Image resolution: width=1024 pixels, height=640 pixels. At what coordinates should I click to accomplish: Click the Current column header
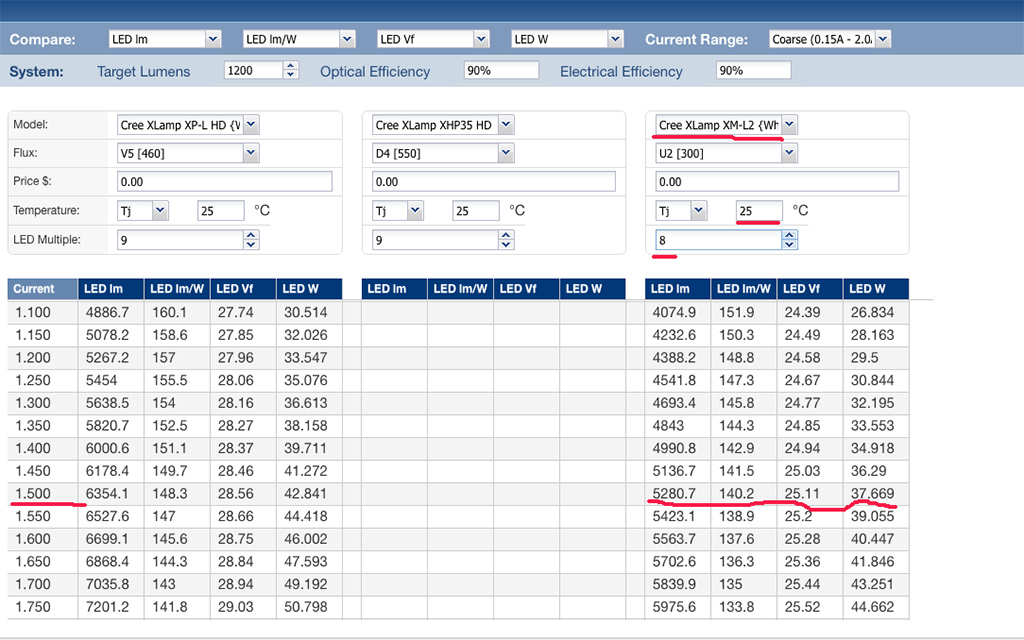coord(42,289)
